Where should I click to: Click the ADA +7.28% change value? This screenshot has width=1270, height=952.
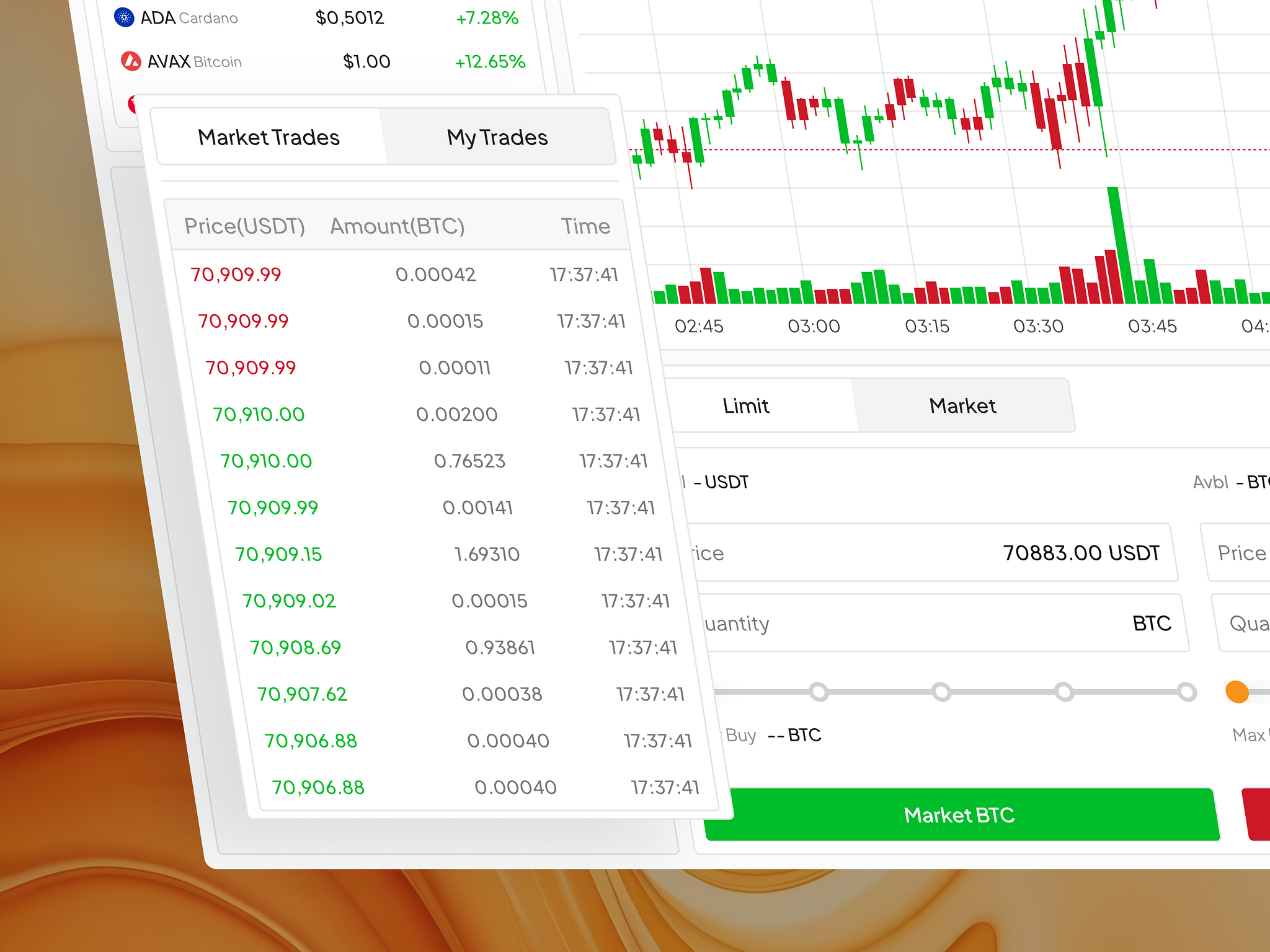[487, 18]
